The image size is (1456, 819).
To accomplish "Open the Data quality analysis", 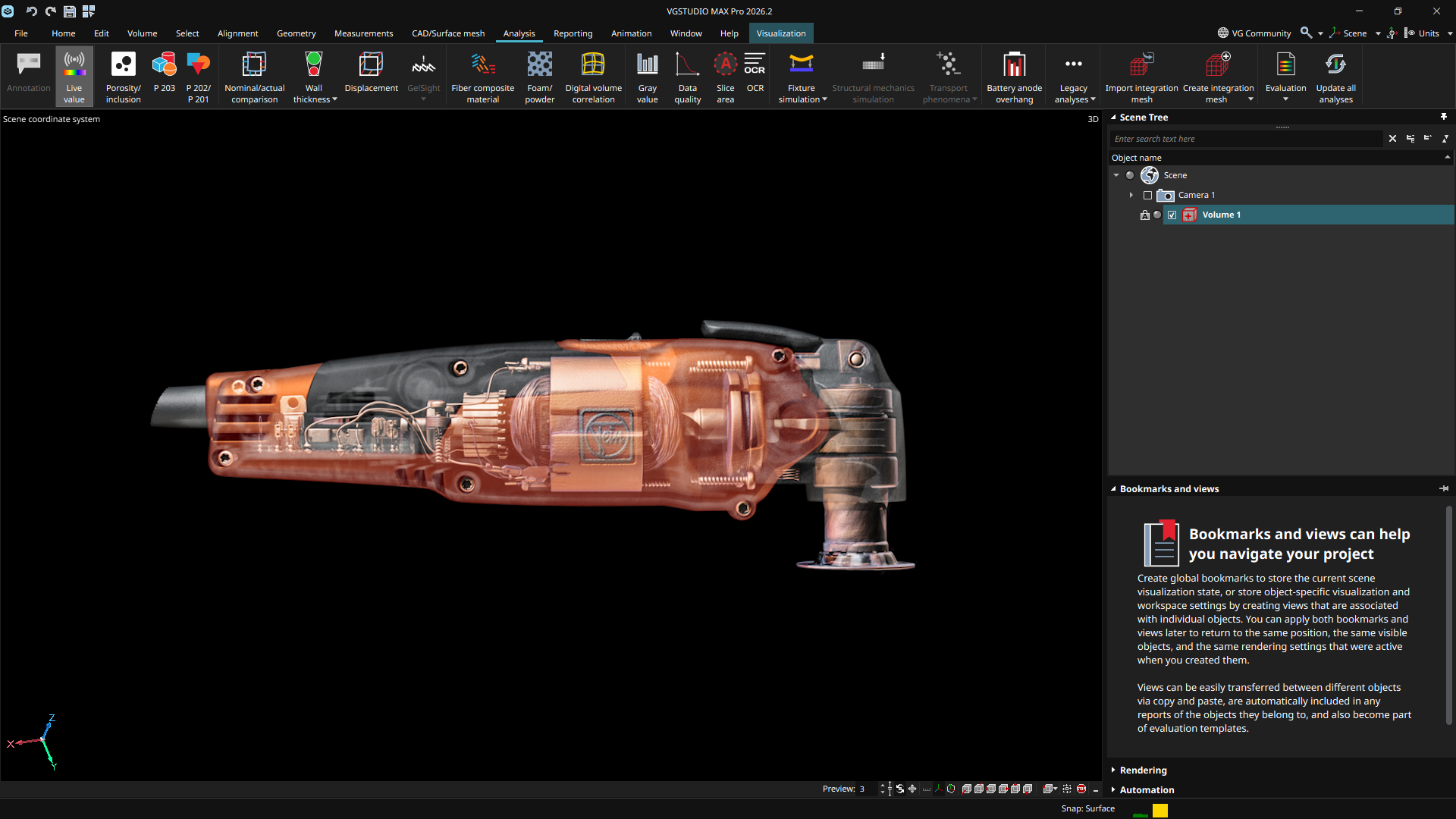I will click(688, 77).
